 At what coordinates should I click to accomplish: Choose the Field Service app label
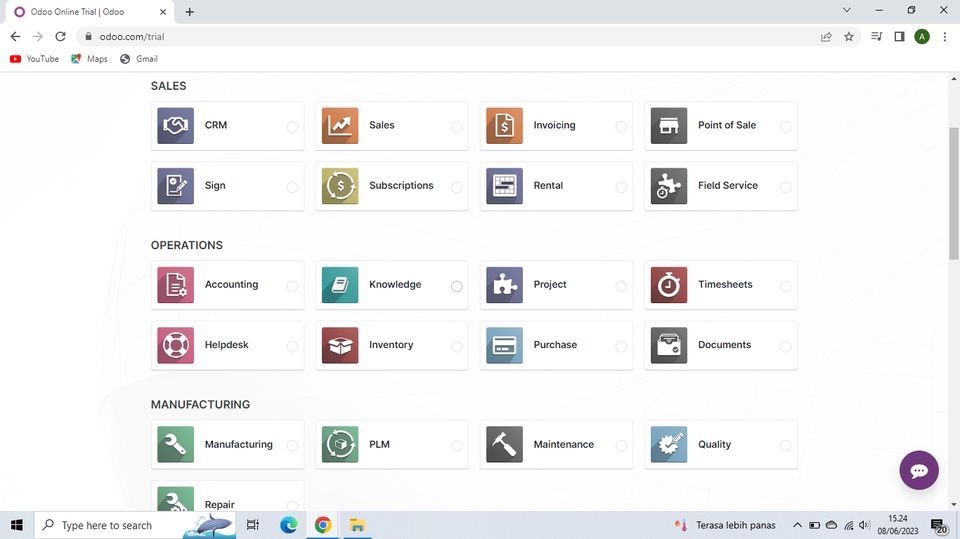[727, 186]
